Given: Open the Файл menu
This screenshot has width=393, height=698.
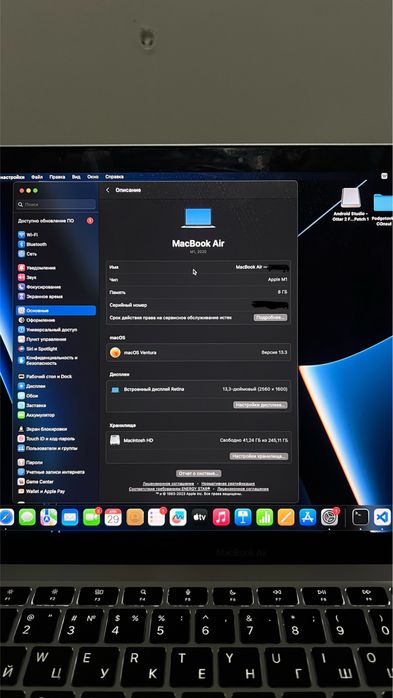Looking at the screenshot, I should (37, 177).
